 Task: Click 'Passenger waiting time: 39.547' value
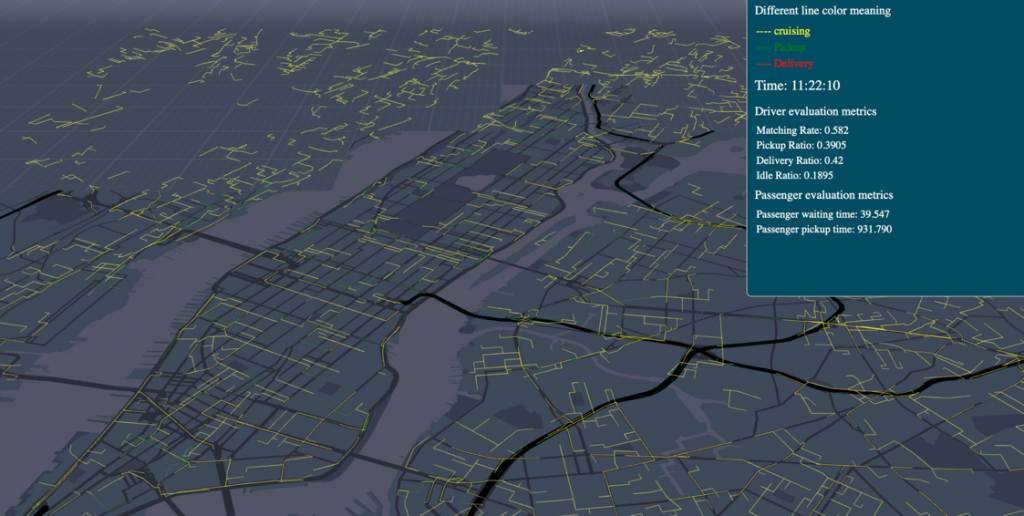tap(823, 214)
